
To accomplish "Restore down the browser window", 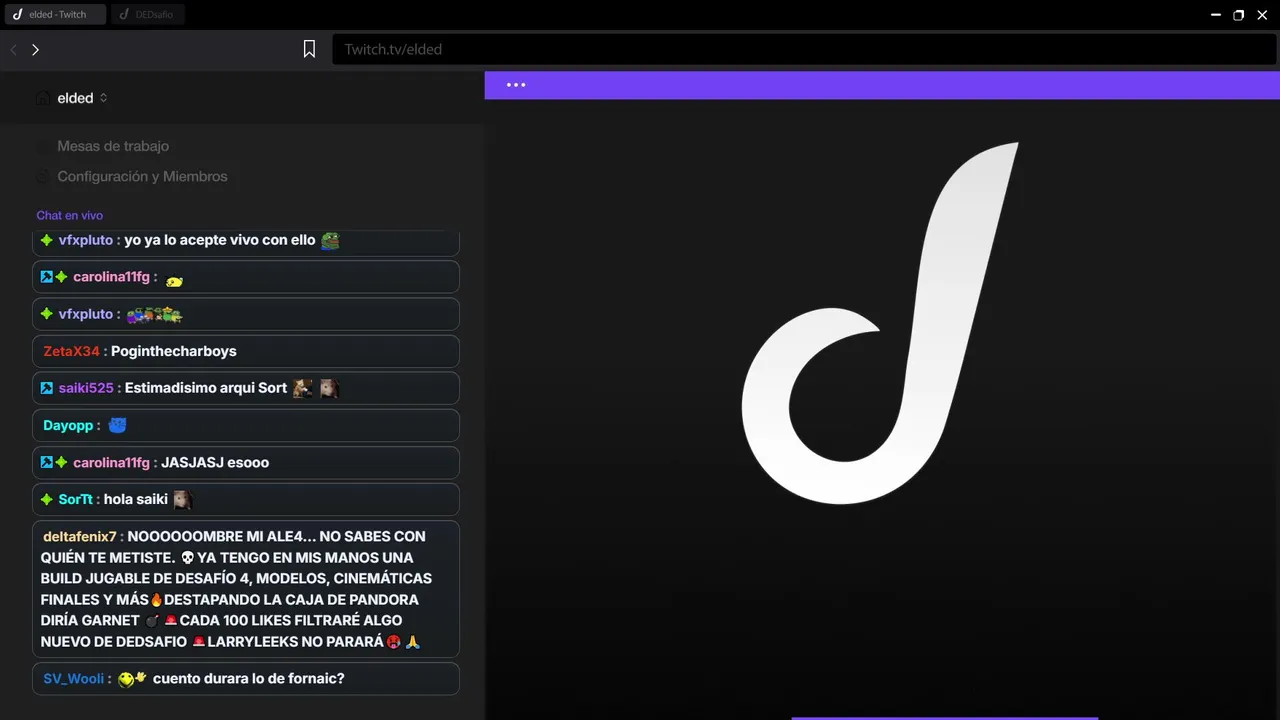I will tap(1239, 15).
